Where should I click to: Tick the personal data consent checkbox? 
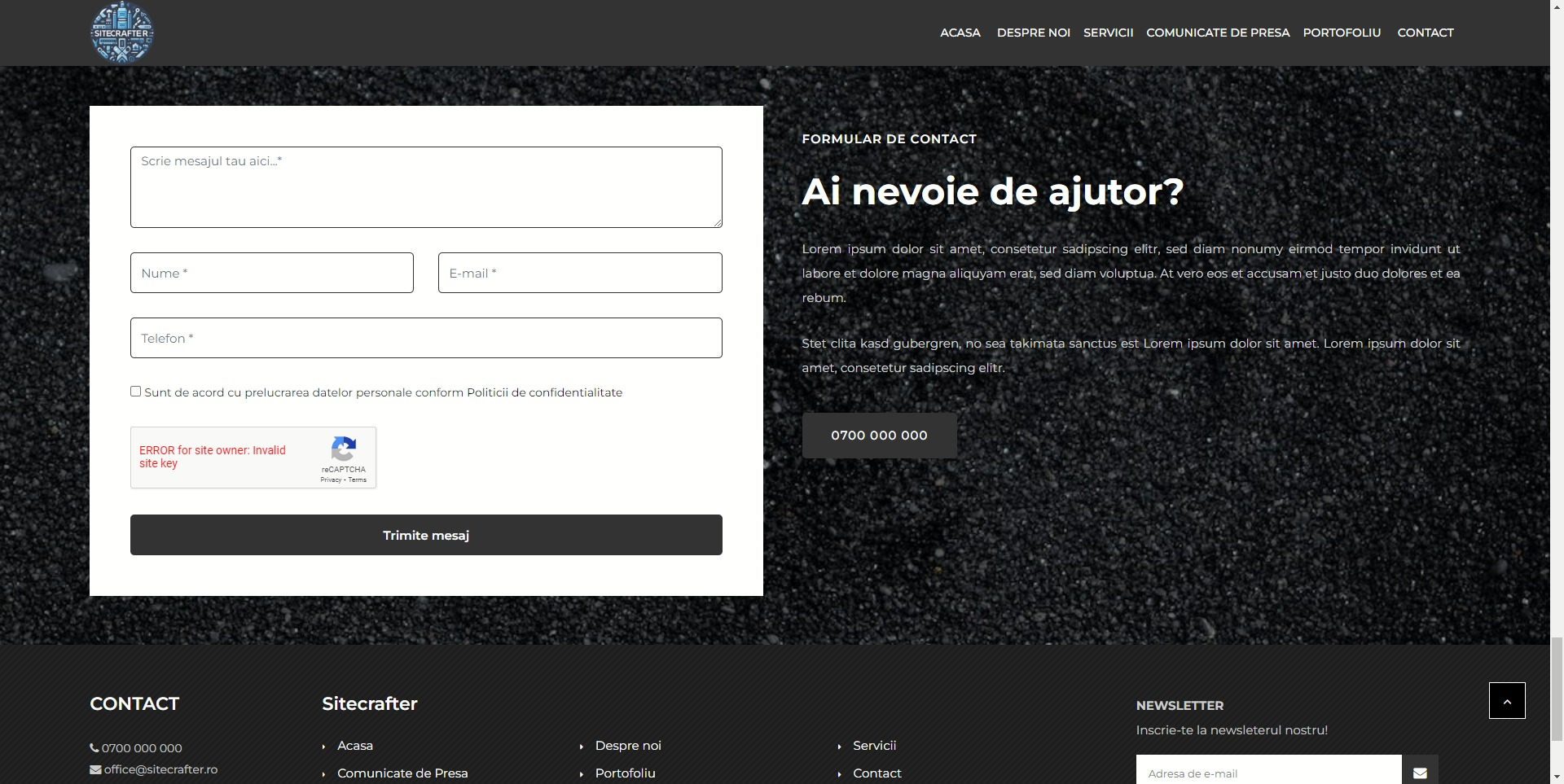(x=136, y=392)
